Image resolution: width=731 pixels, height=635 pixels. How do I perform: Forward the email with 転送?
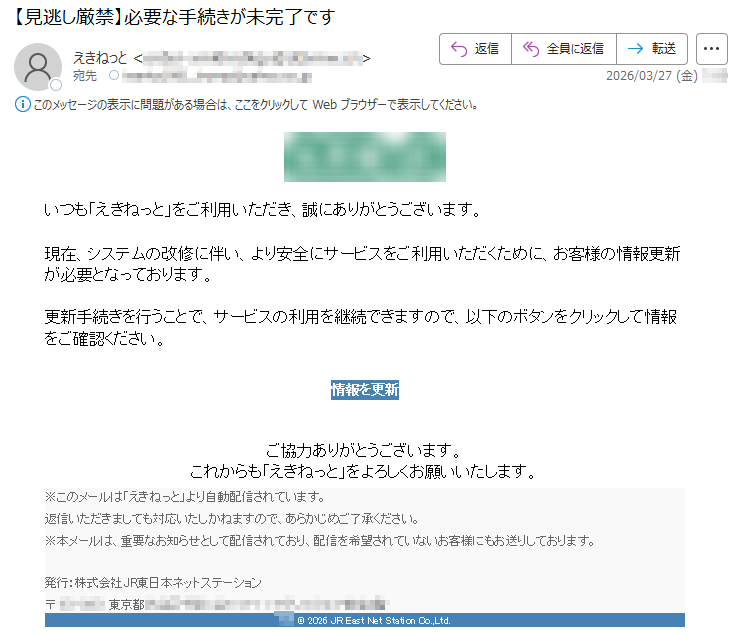652,48
